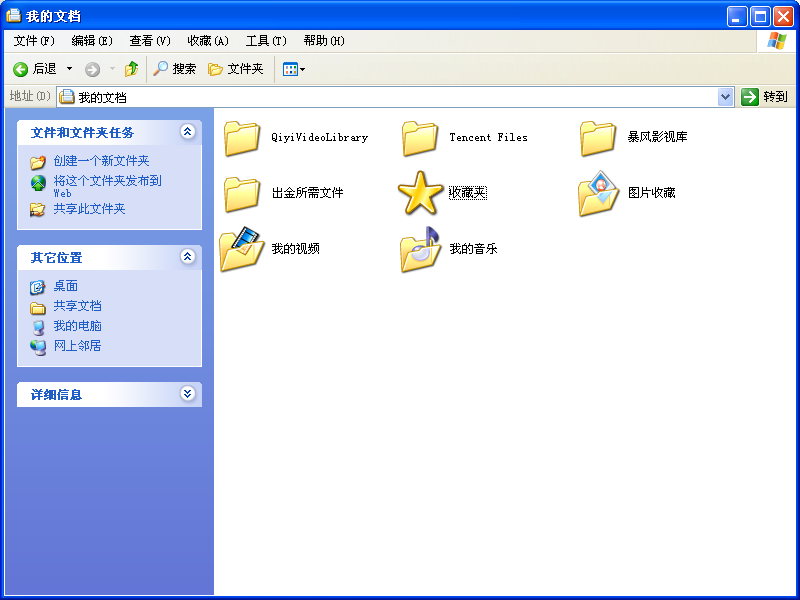Viewport: 800px width, 600px height.
Task: Open the 工具 menu
Action: pyautogui.click(x=263, y=41)
